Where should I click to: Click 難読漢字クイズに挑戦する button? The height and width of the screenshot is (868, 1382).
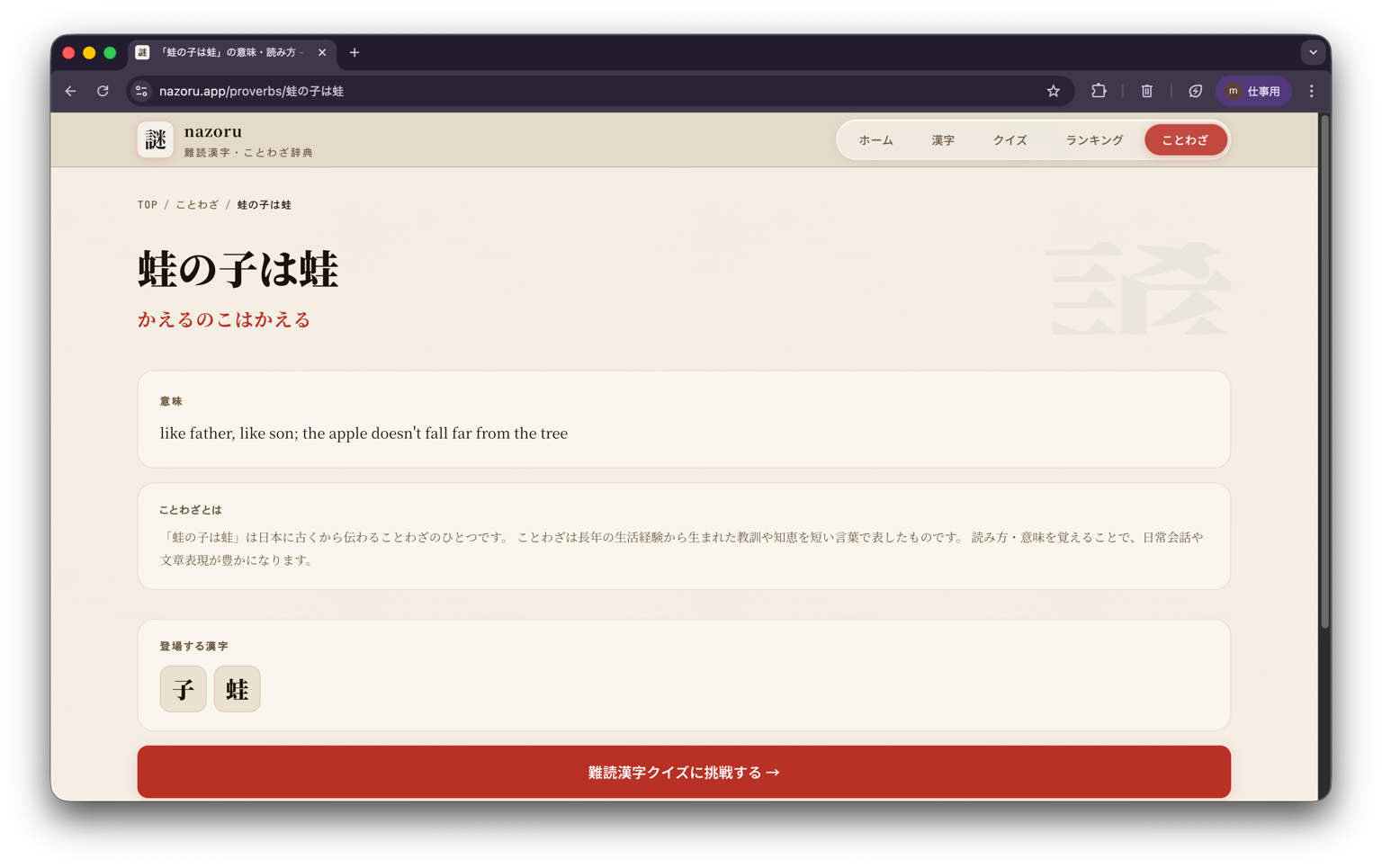click(684, 772)
